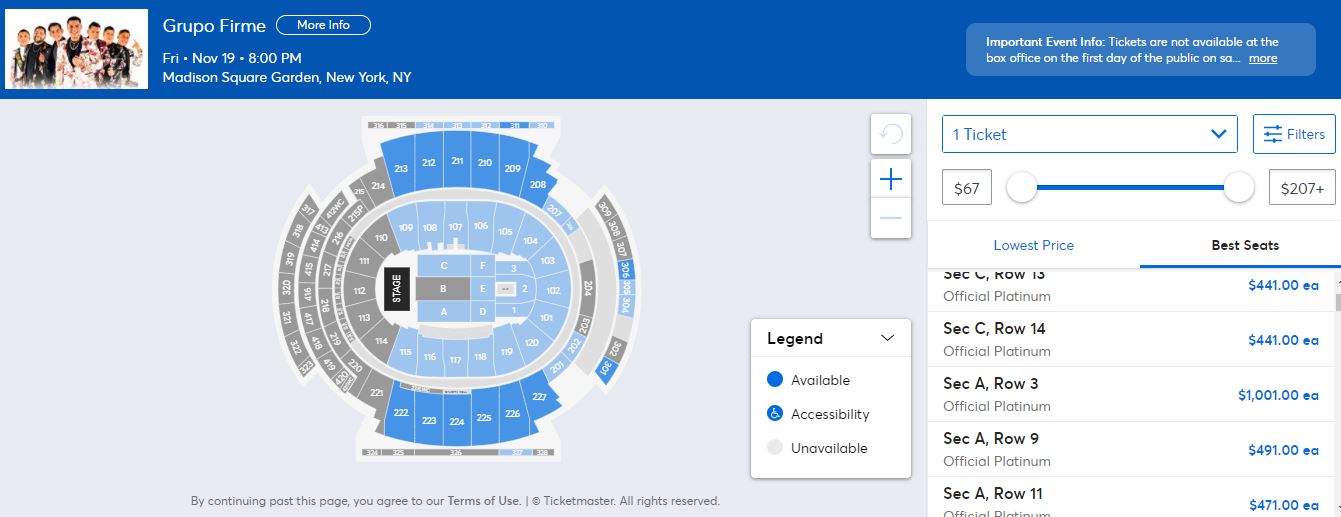The width and height of the screenshot is (1341, 517).
Task: Click the Grupo Firme event thumbnail
Action: pos(76,49)
